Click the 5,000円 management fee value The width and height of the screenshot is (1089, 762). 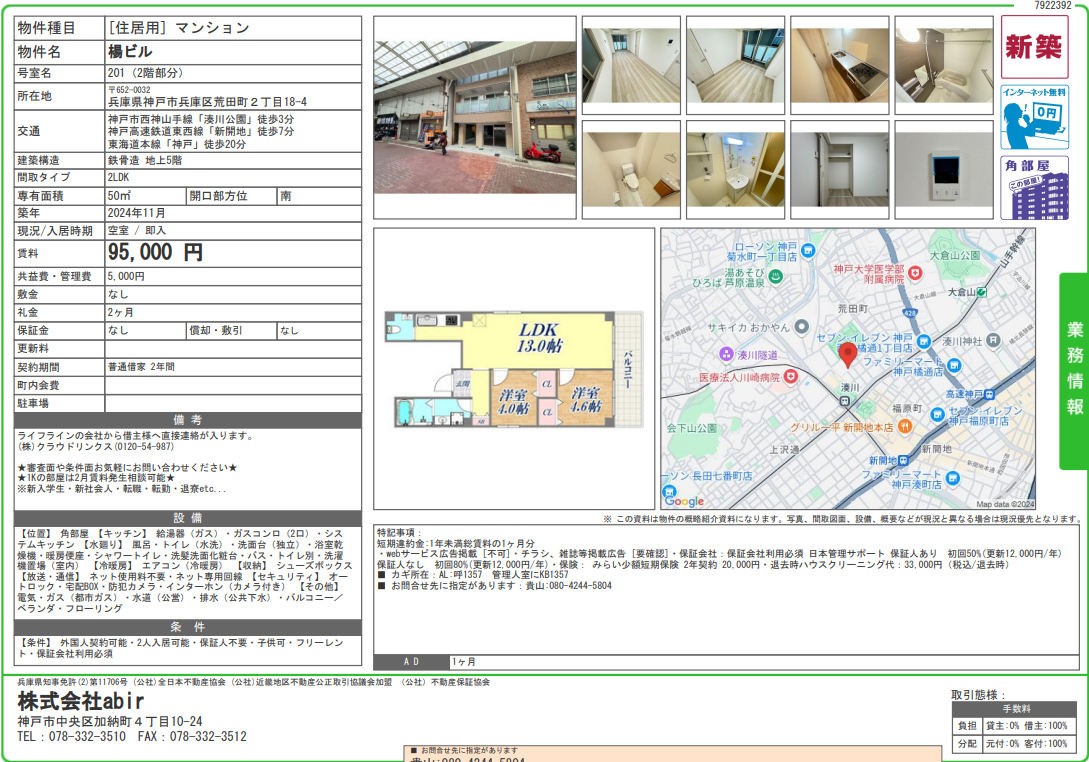126,276
